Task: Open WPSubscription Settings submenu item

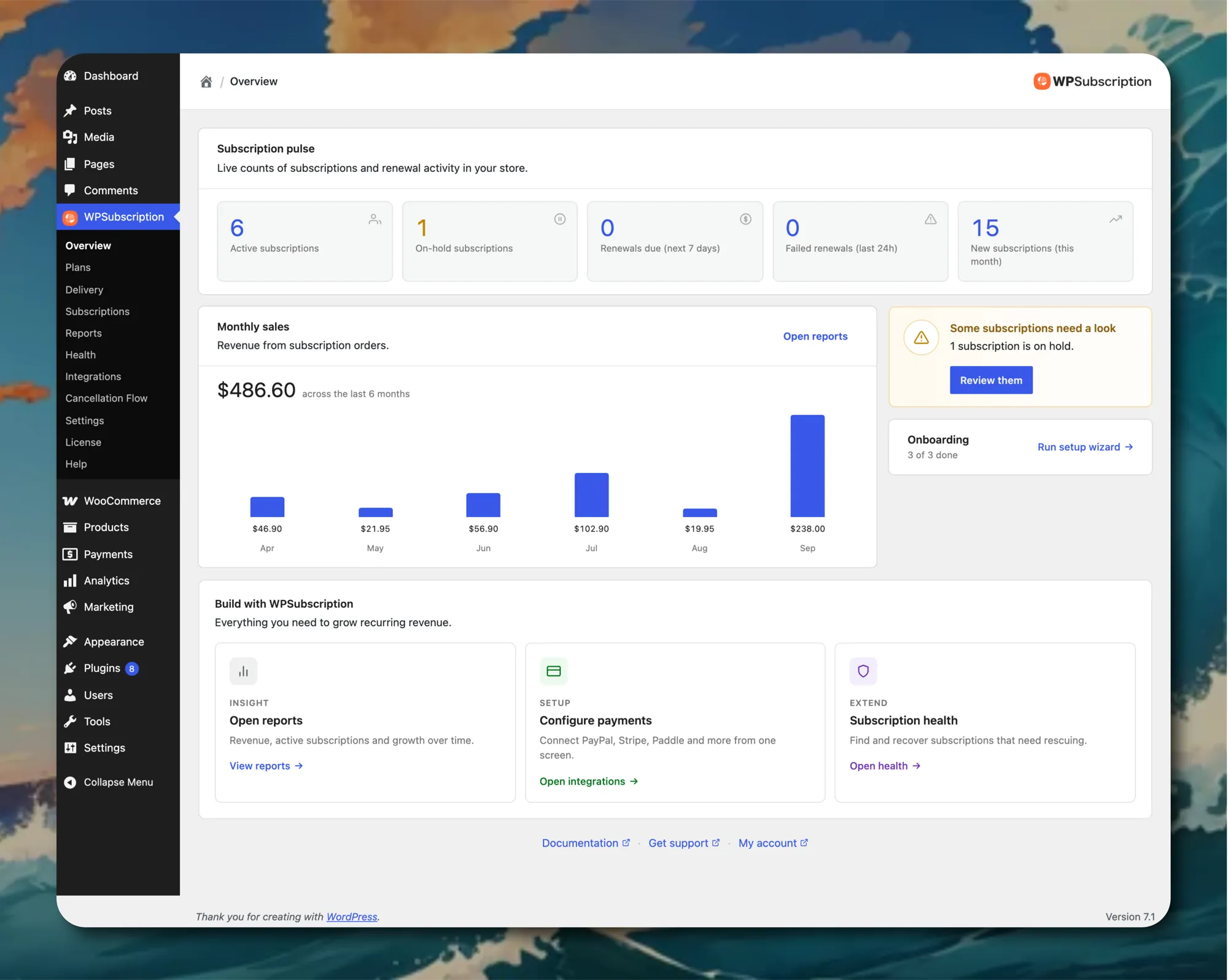Action: click(x=85, y=421)
